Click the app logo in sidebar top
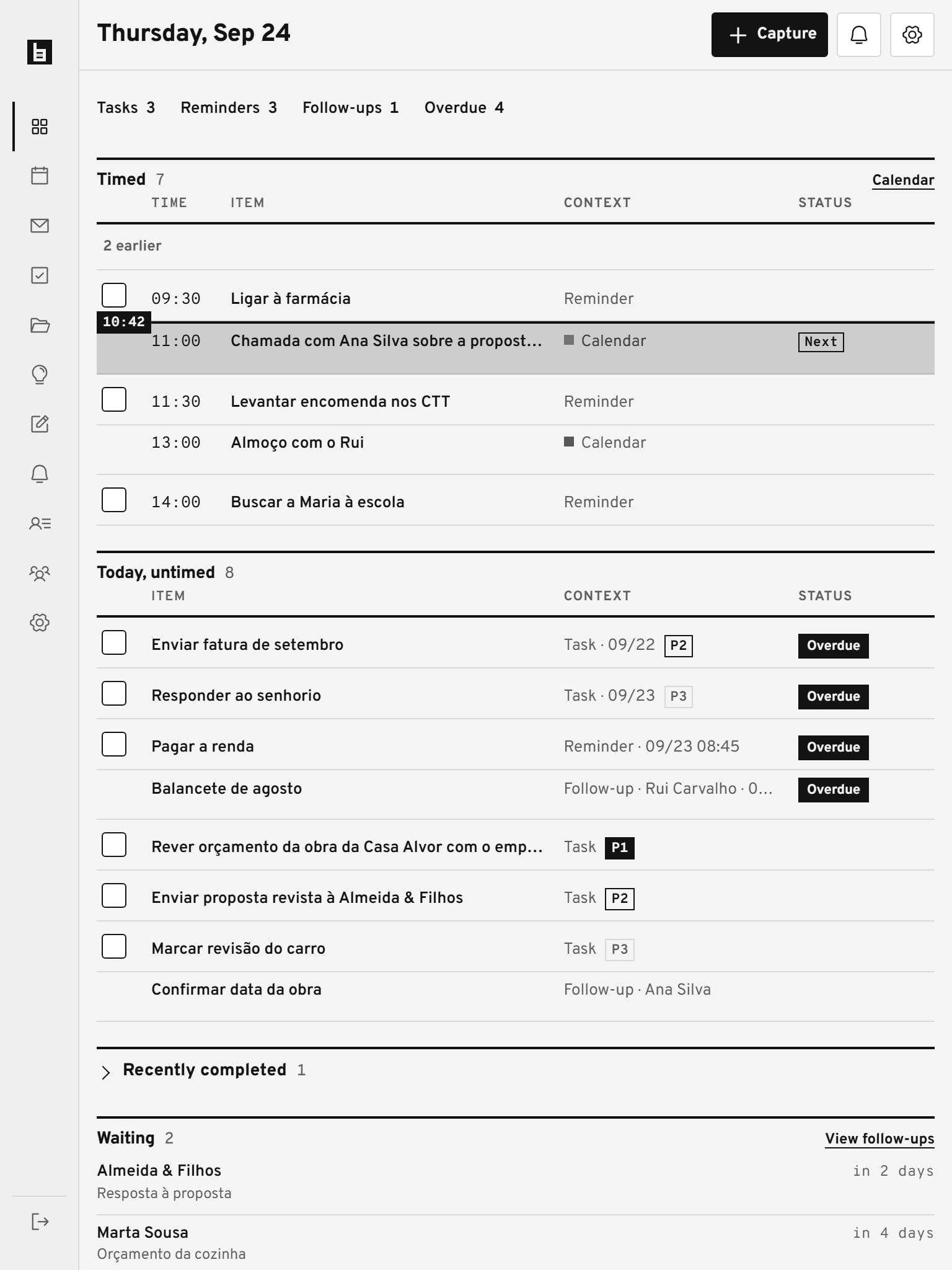 (x=40, y=52)
